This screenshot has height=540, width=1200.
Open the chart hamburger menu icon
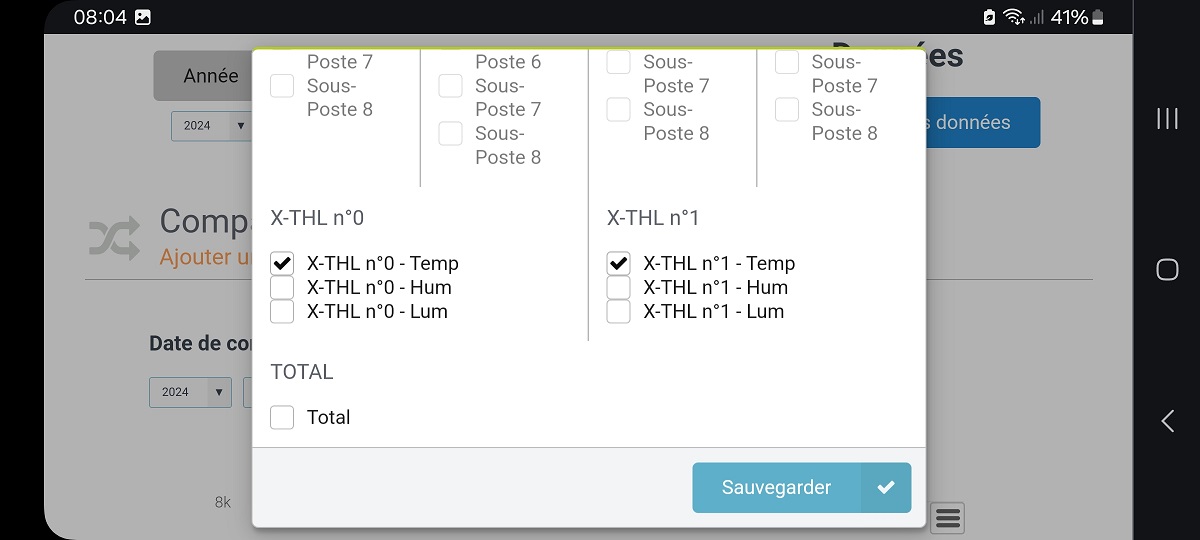coord(948,517)
